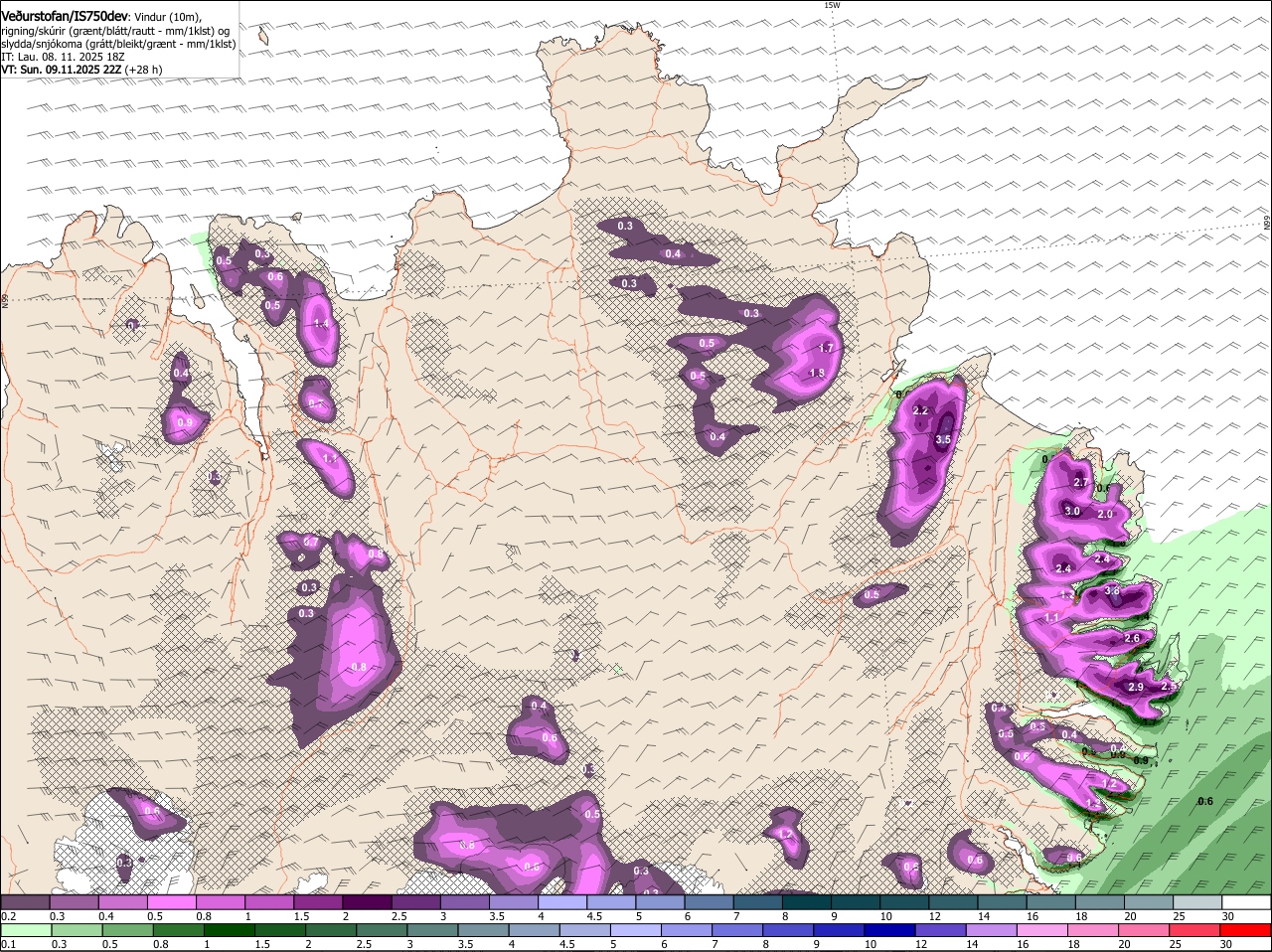
Task: Select the dark teal 8–9 upper legend swatch
Action: tap(809, 902)
